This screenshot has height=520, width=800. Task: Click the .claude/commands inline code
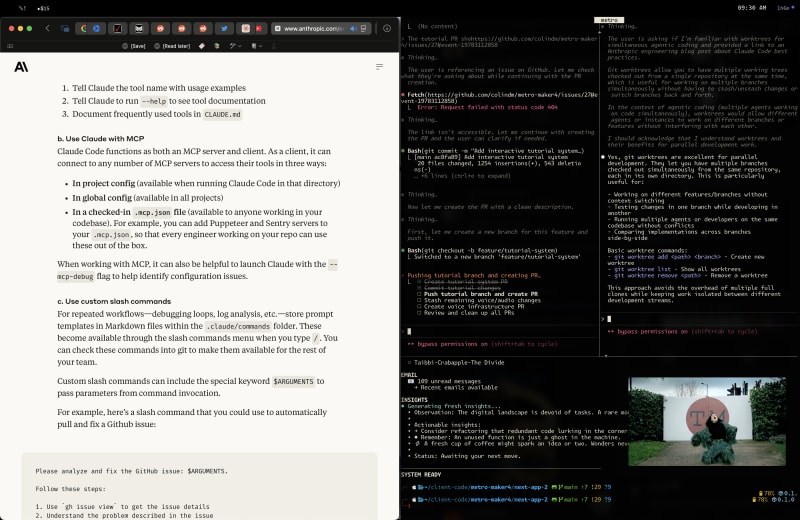(238, 326)
